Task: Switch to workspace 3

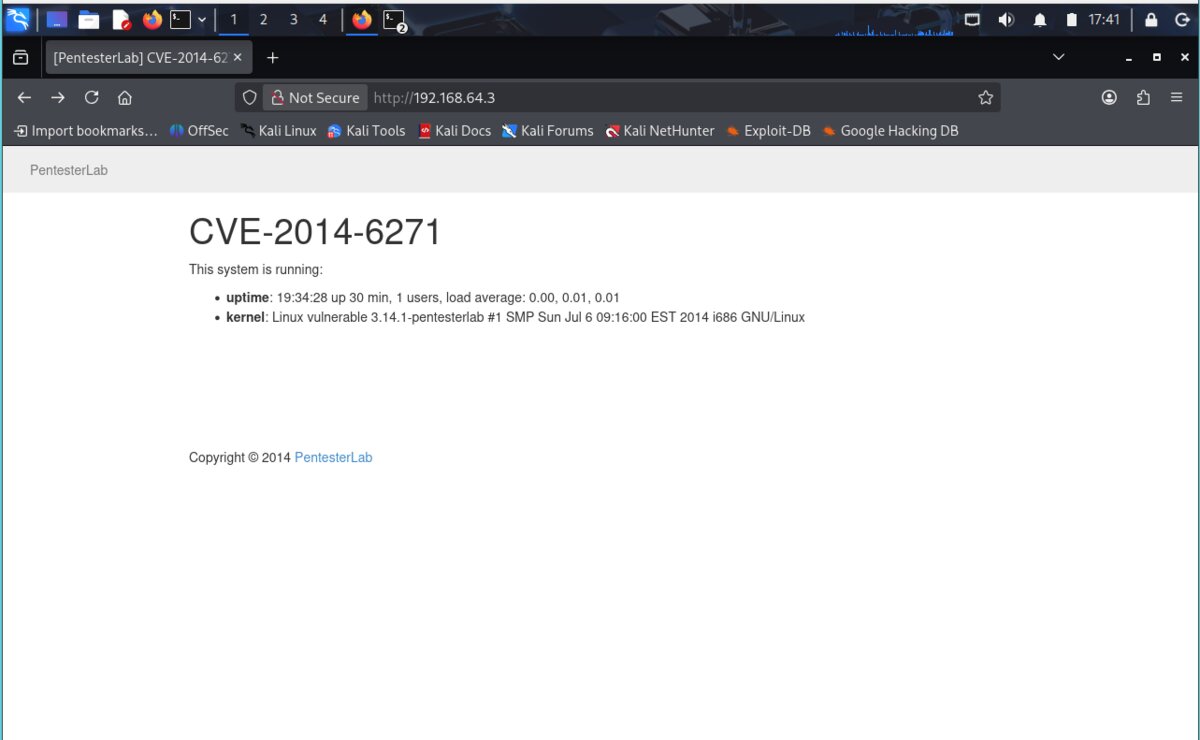Action: pos(293,18)
